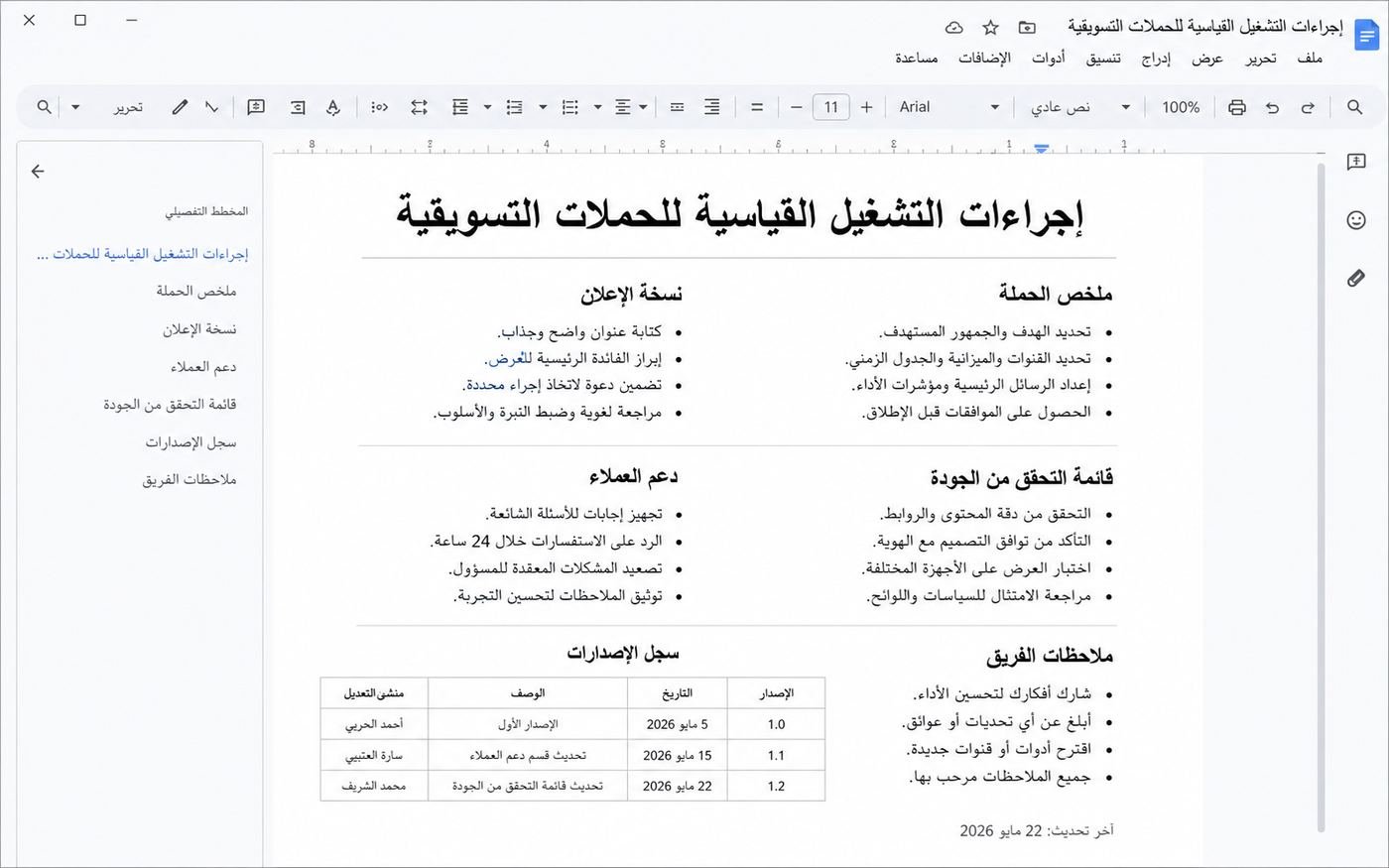Click the bulleted list icon in the toolbar
This screenshot has width=1389, height=868.
514,107
